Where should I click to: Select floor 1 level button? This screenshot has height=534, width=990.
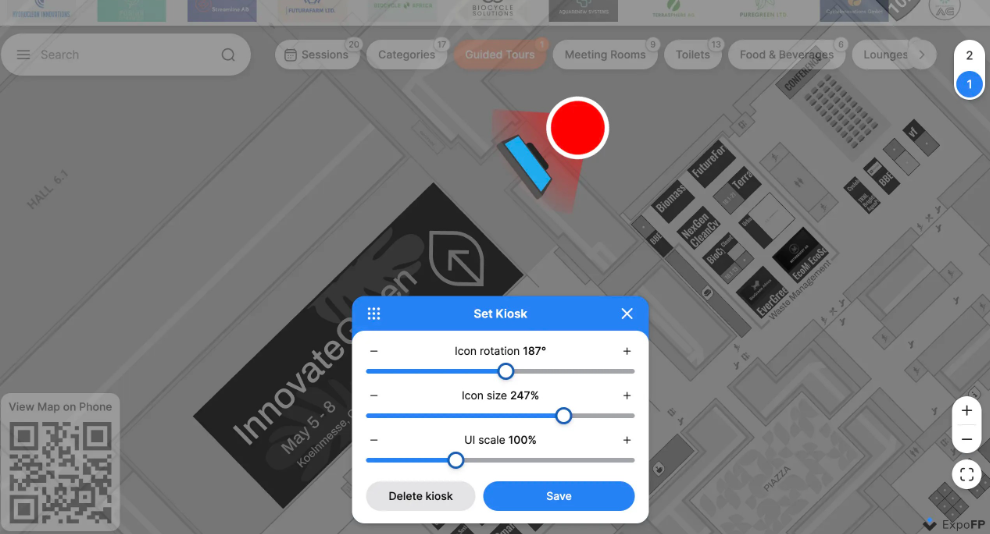[x=969, y=85]
